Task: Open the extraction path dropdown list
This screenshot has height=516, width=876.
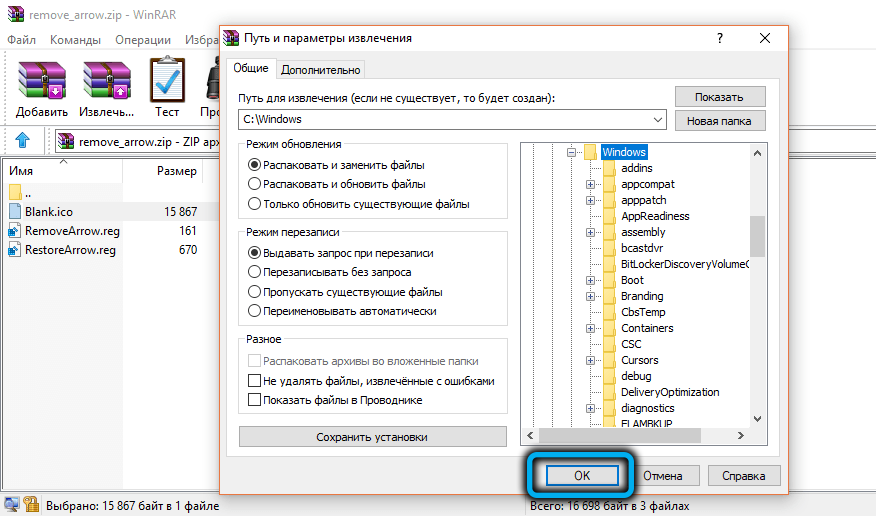Action: 657,120
